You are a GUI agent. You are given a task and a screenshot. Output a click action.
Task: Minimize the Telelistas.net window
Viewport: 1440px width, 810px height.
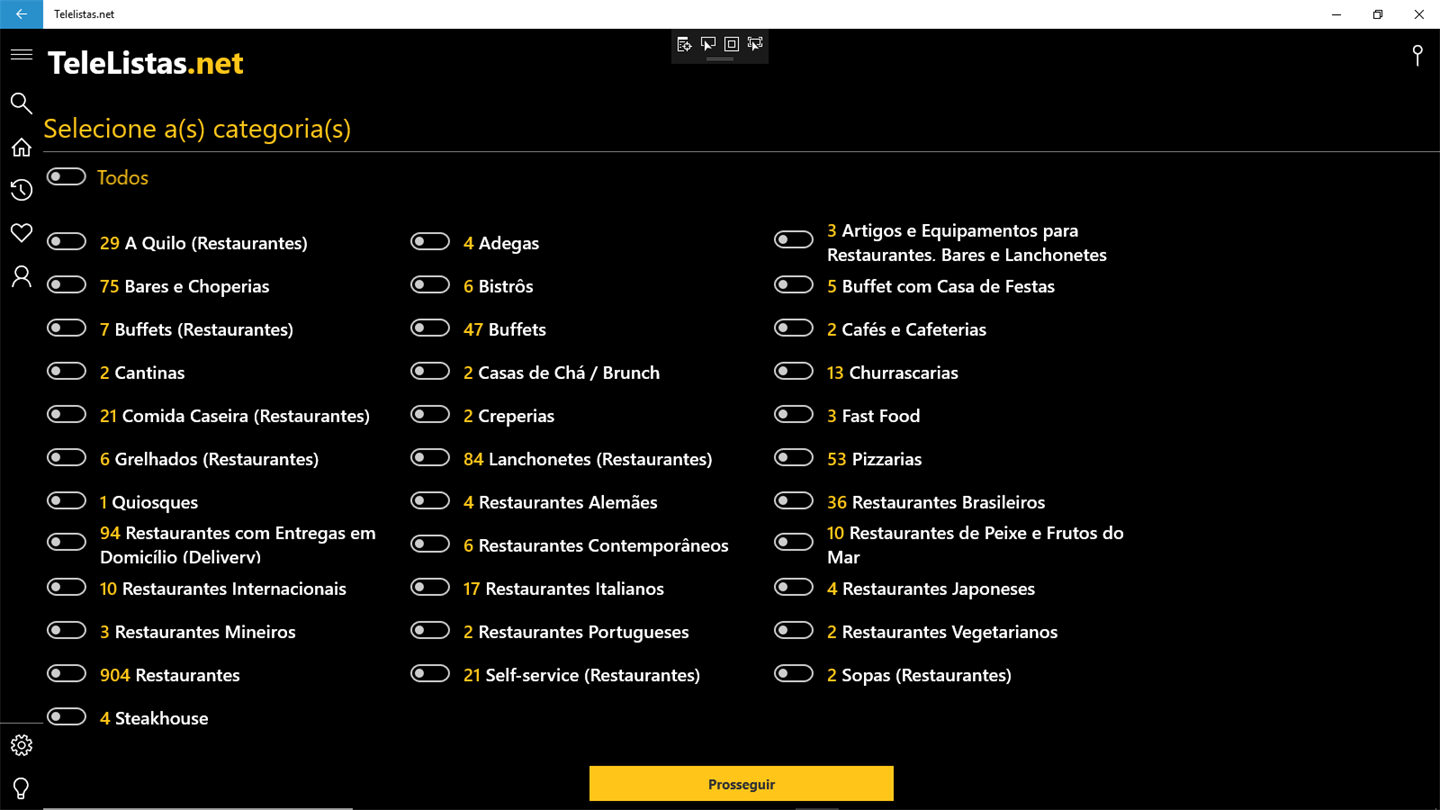1336,14
